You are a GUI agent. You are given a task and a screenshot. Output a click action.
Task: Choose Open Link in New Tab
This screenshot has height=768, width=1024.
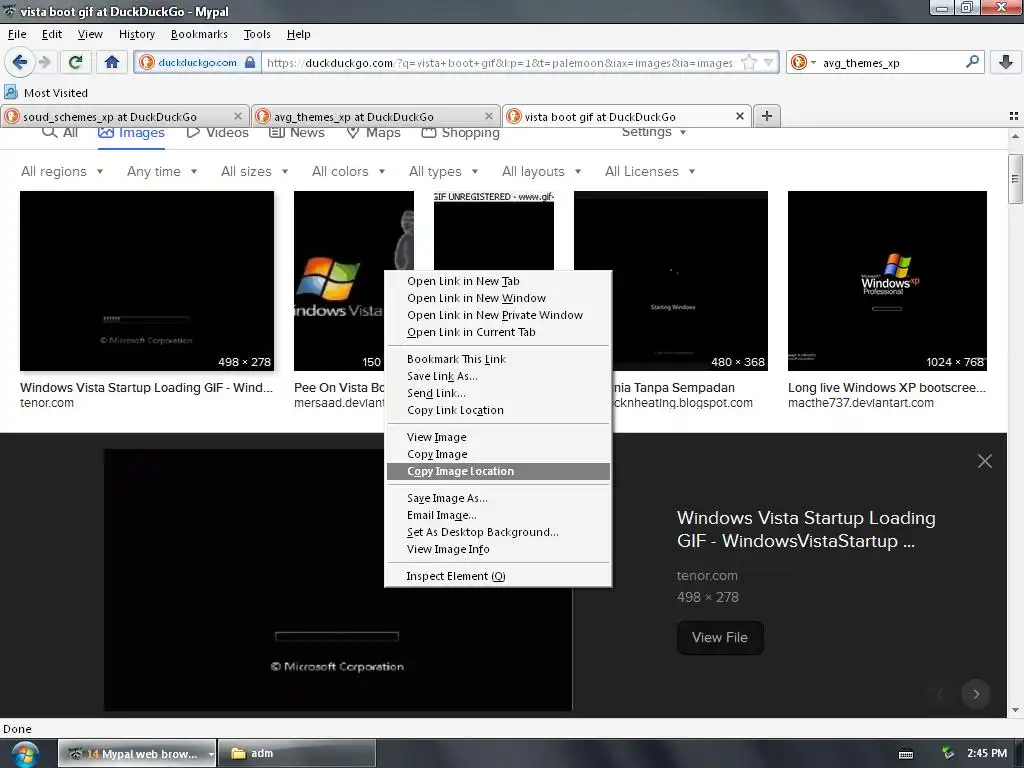(498, 281)
